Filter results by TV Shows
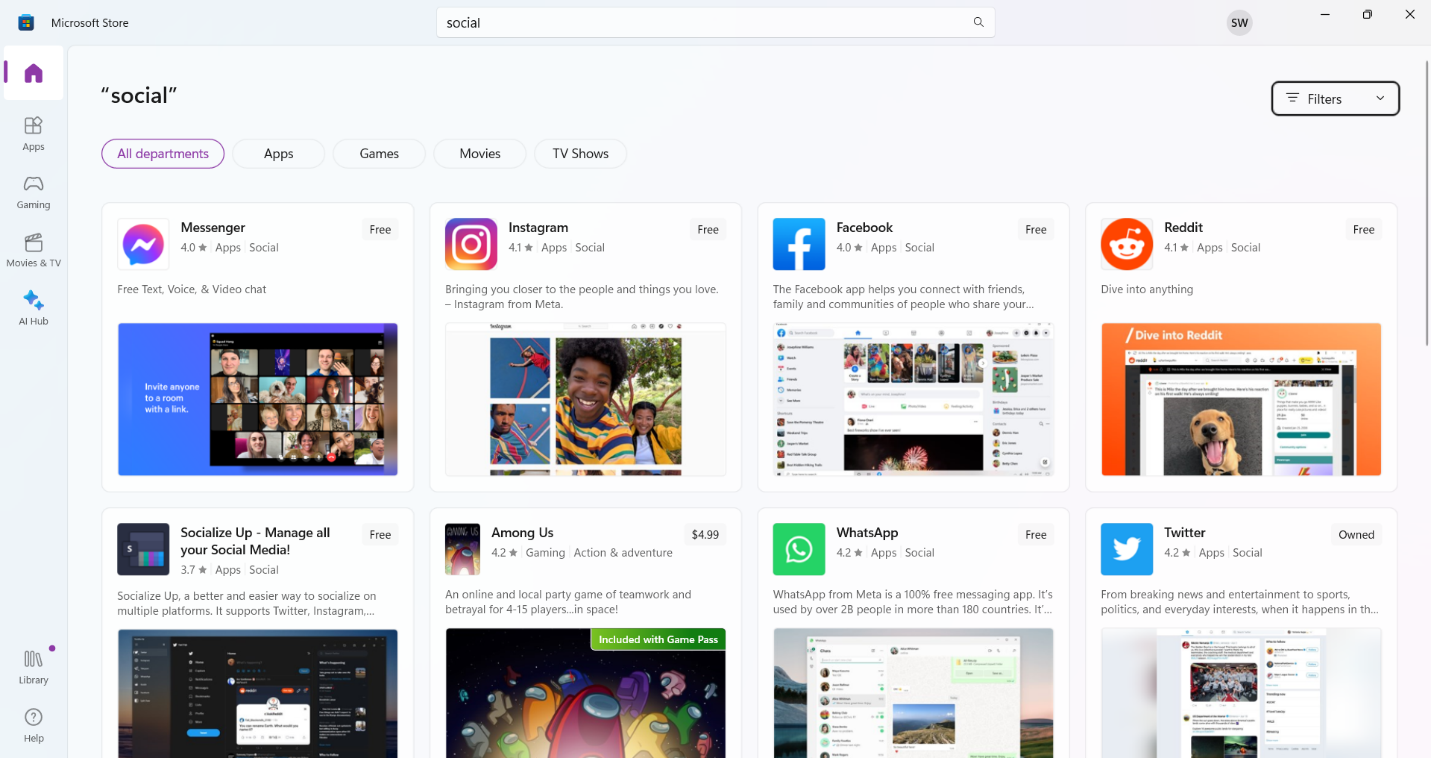This screenshot has width=1431, height=758. (x=580, y=153)
